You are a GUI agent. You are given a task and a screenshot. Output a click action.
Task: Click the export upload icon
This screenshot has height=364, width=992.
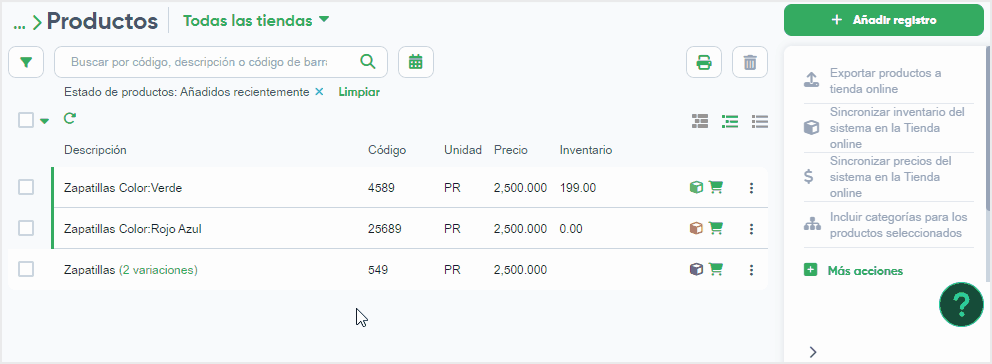click(811, 80)
